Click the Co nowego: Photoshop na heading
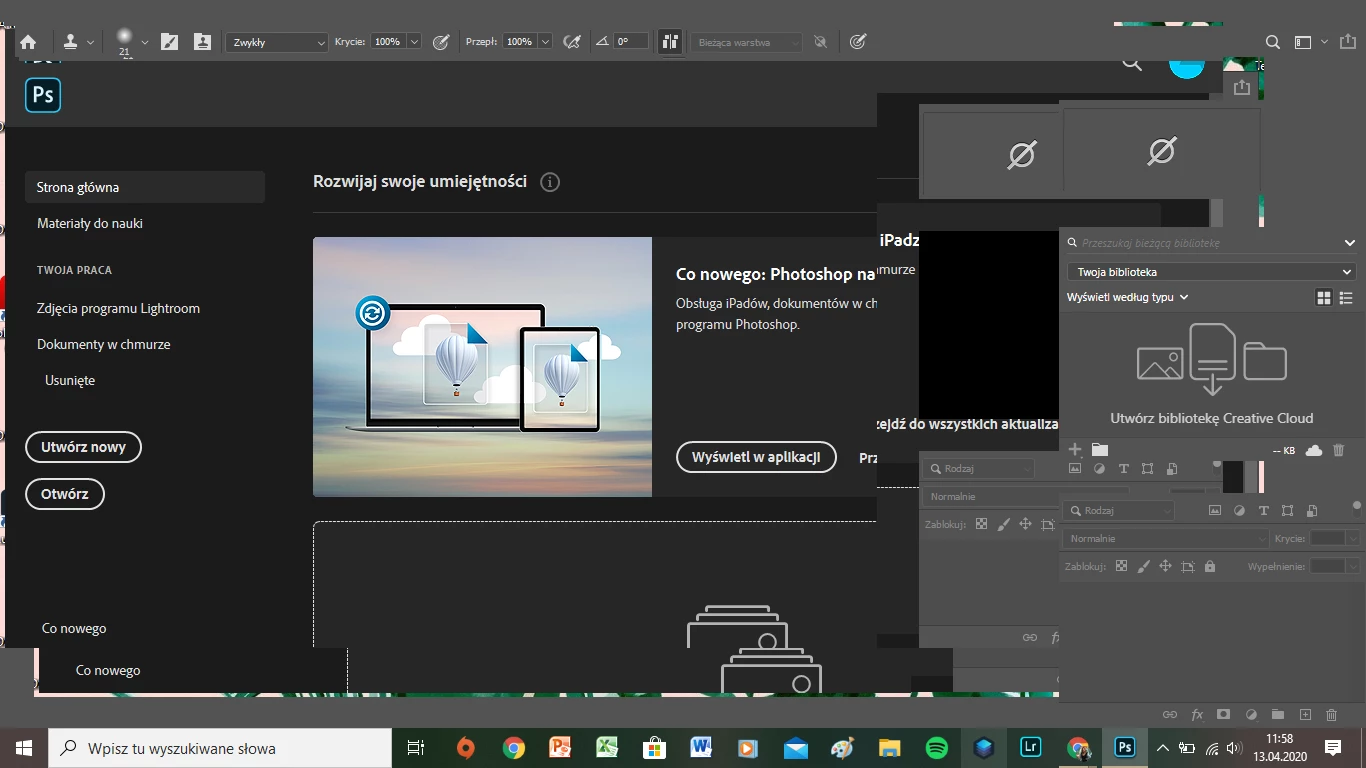 776,274
